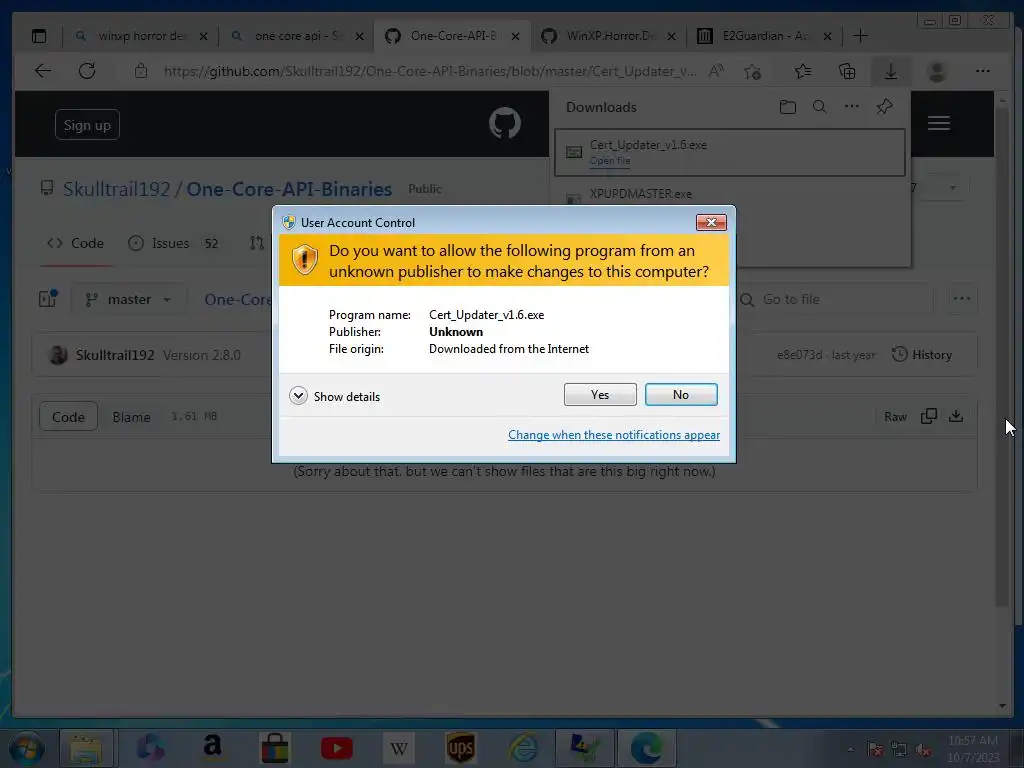Open Wikipedia taskbar shortcut
The image size is (1024, 768).
[x=399, y=748]
